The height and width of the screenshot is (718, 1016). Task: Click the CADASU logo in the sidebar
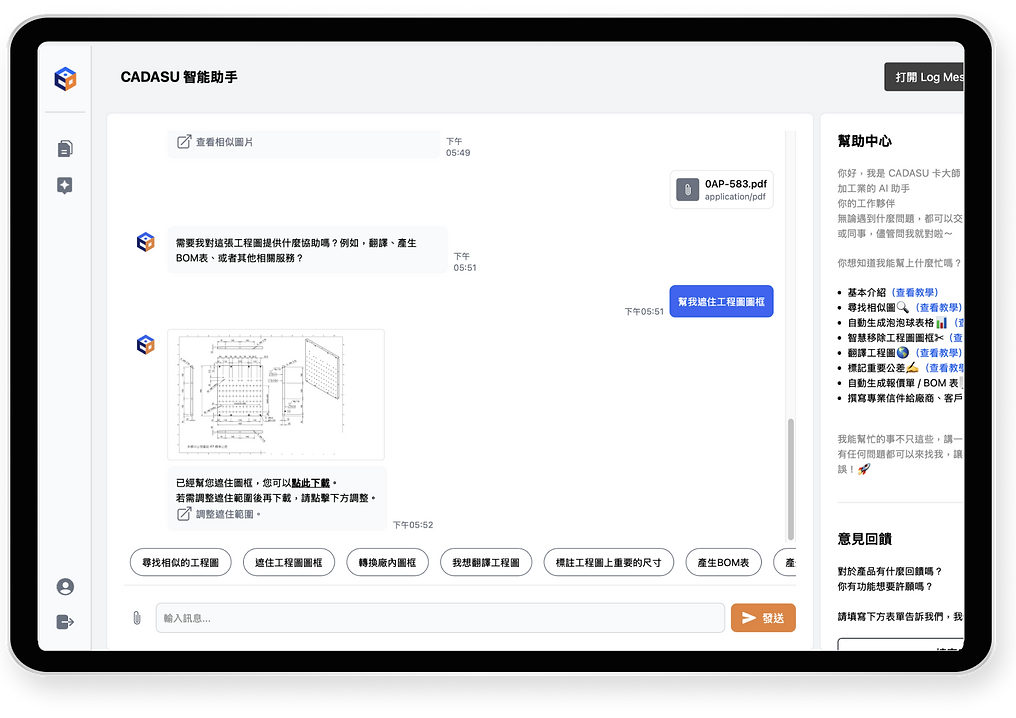tap(65, 78)
